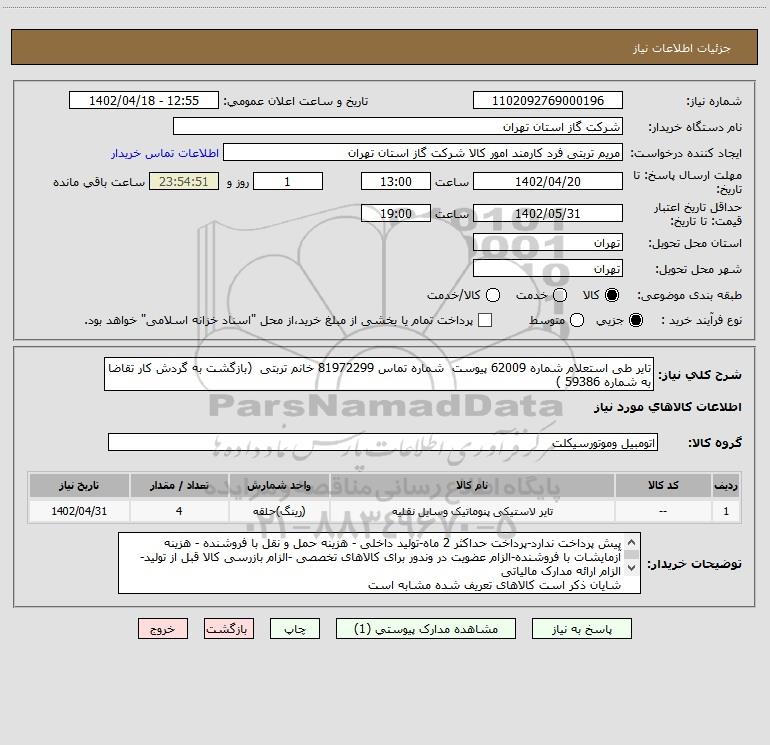Click the need number field 1102092769000196
Viewport: 770px width, 745px height.
[548, 101]
